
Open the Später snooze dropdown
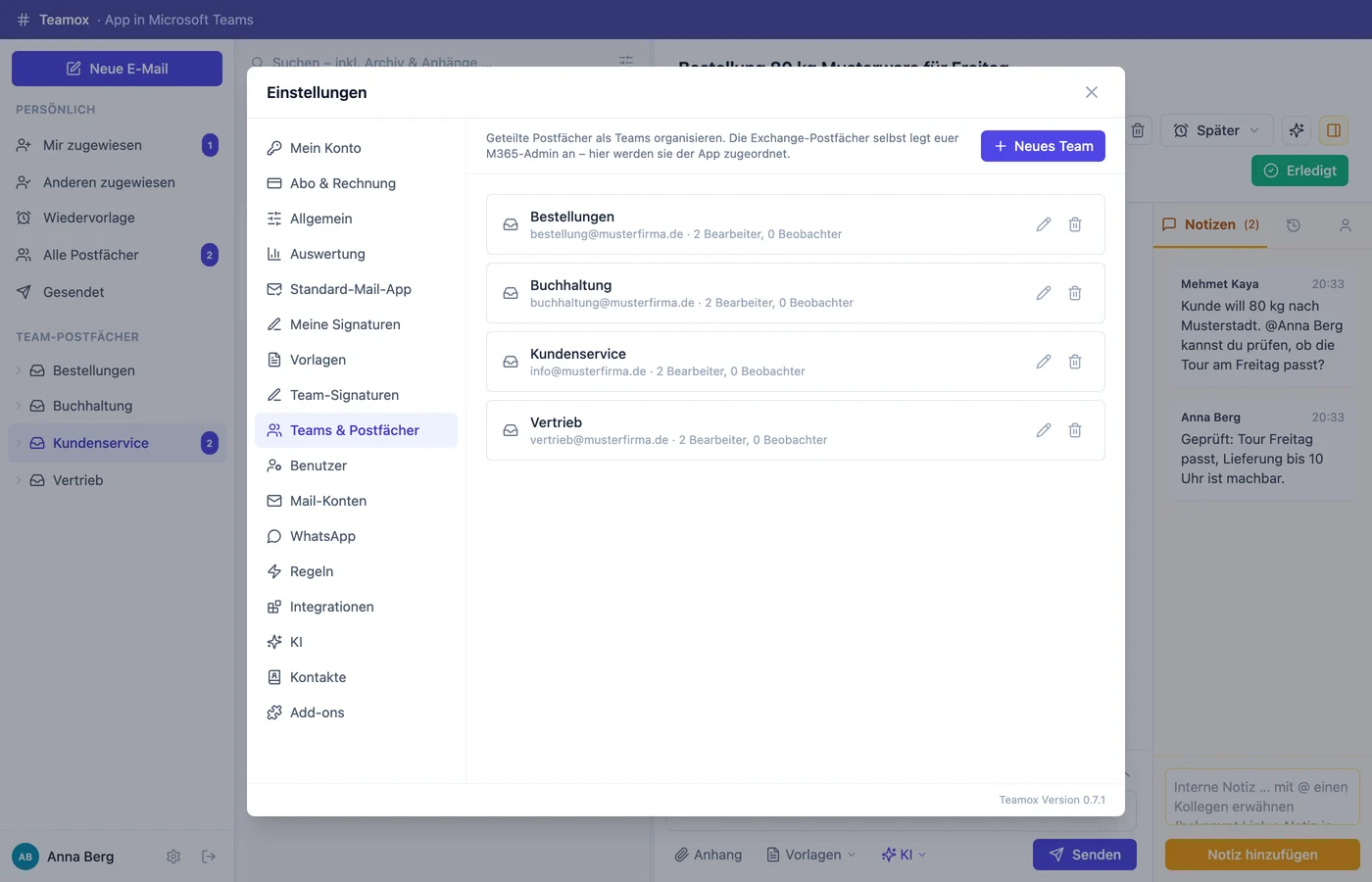click(1216, 130)
